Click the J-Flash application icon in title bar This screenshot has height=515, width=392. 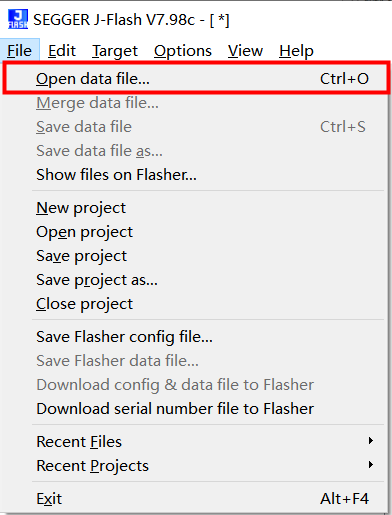[x=18, y=19]
